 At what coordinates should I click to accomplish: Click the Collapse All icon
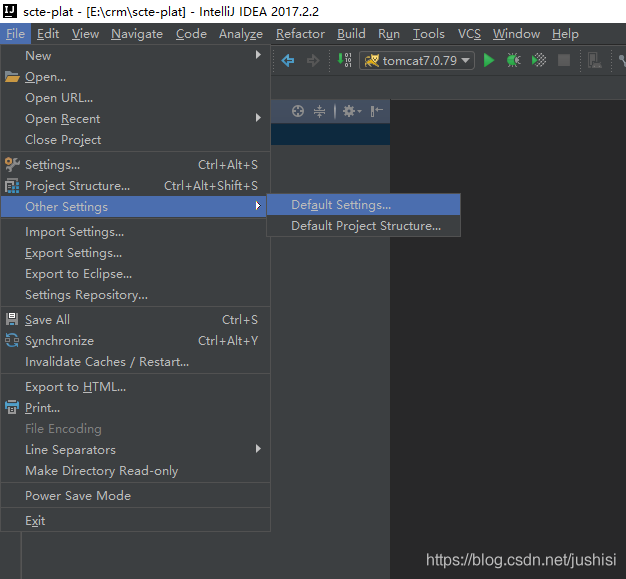coord(319,111)
